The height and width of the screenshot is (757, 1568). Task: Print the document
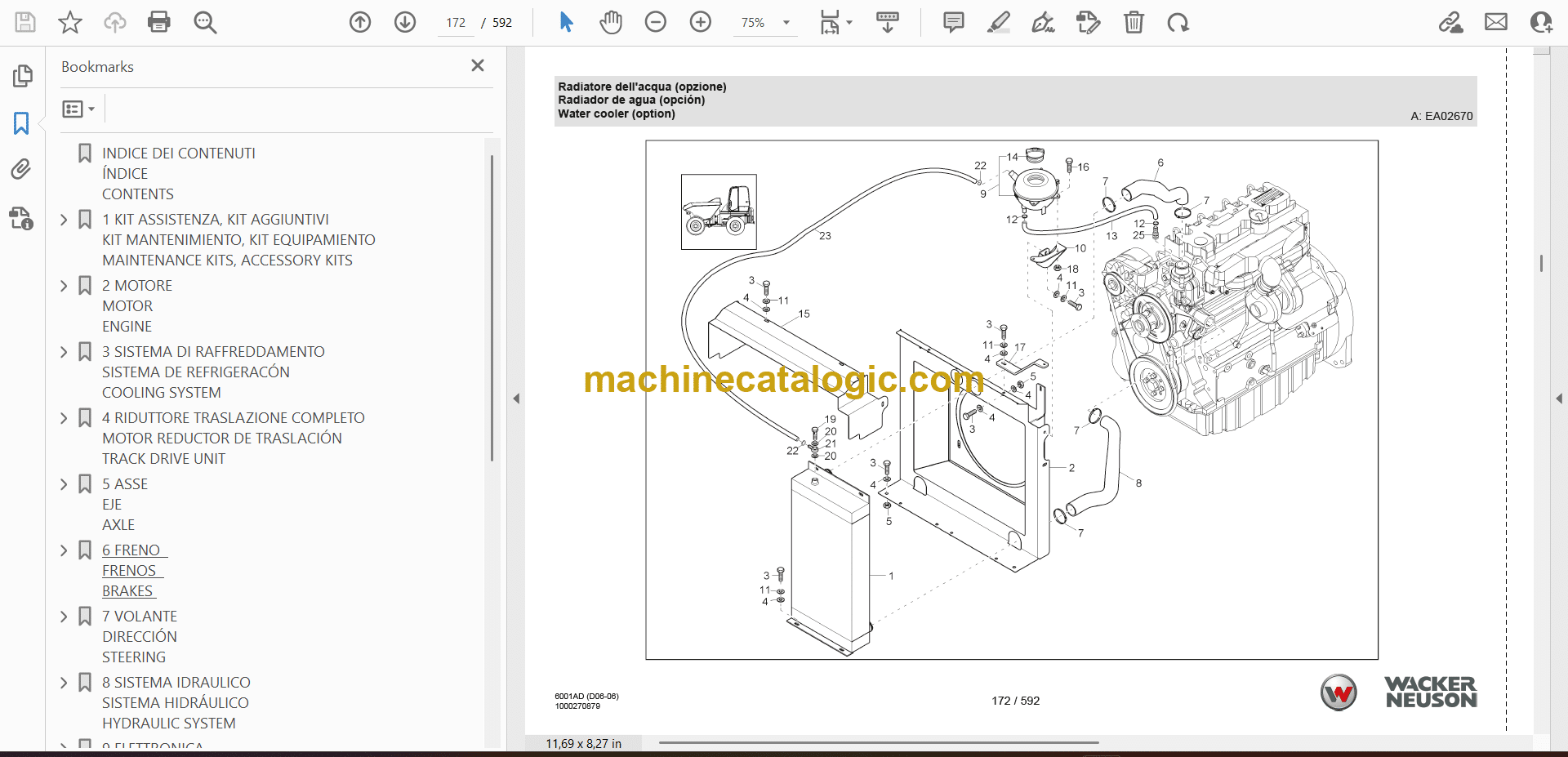point(159,22)
